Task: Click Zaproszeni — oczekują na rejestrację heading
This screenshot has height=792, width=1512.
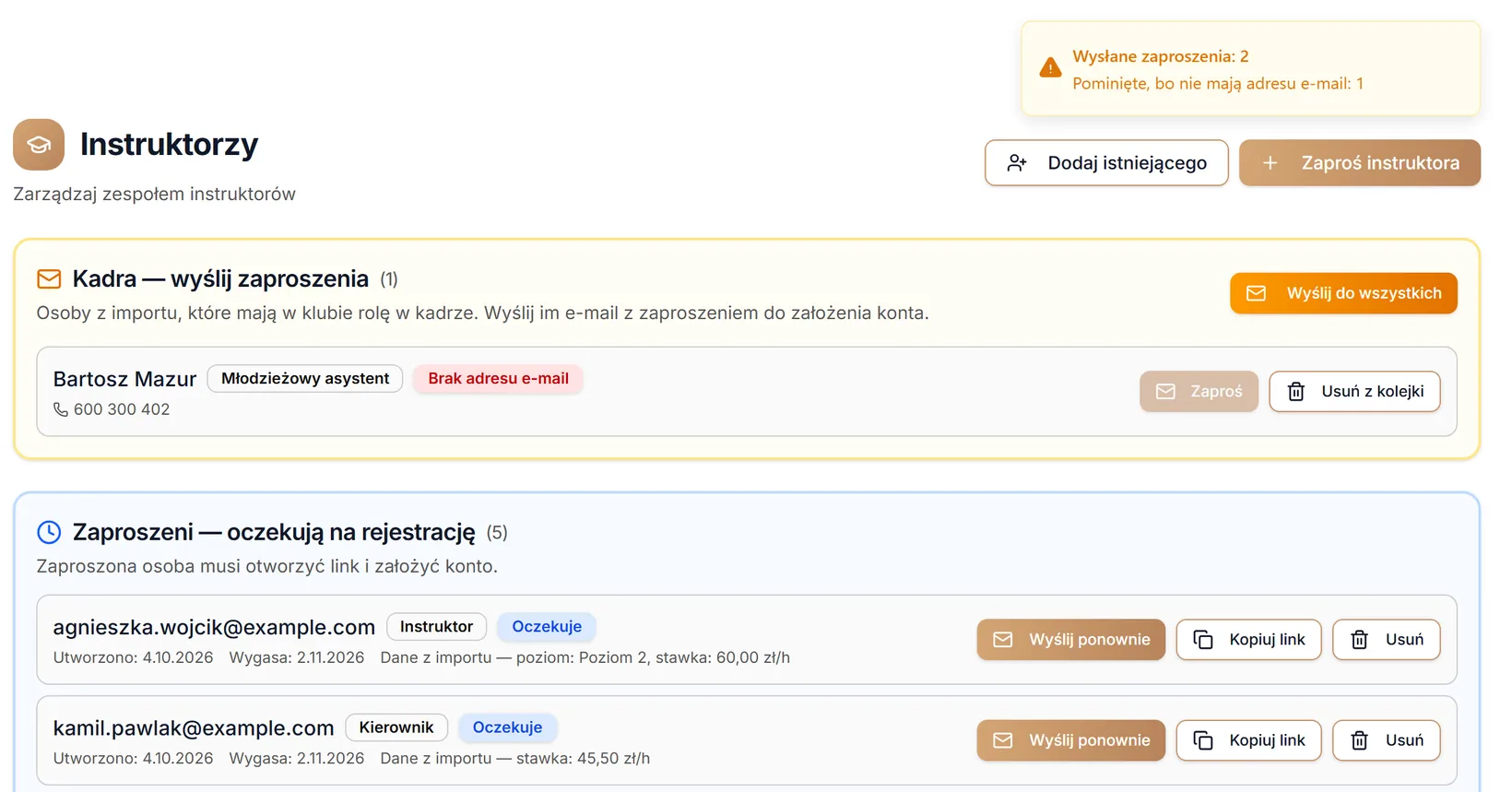Action: point(274,532)
